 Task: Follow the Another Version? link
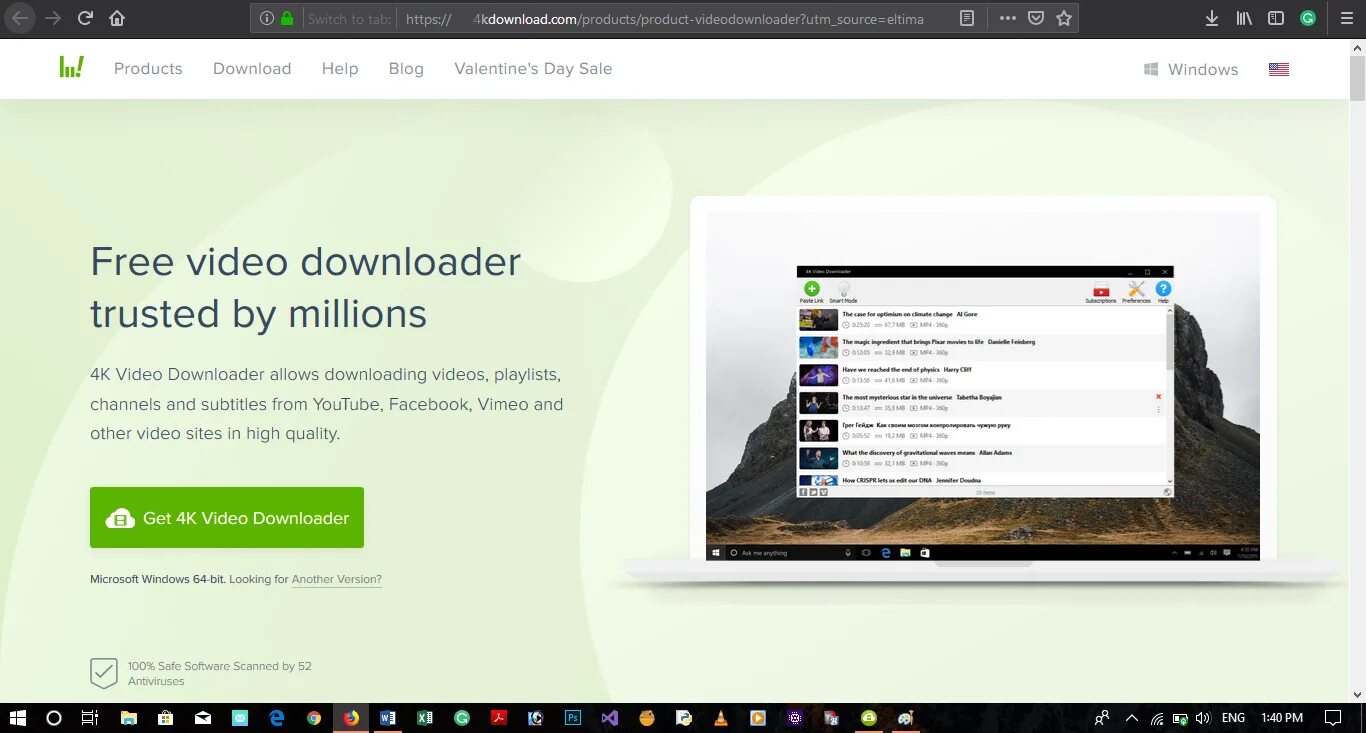337,579
